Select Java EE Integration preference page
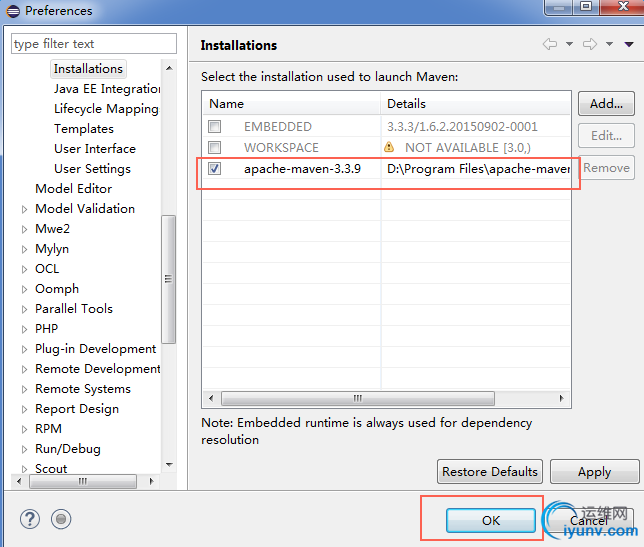This screenshot has width=644, height=547. tap(107, 89)
